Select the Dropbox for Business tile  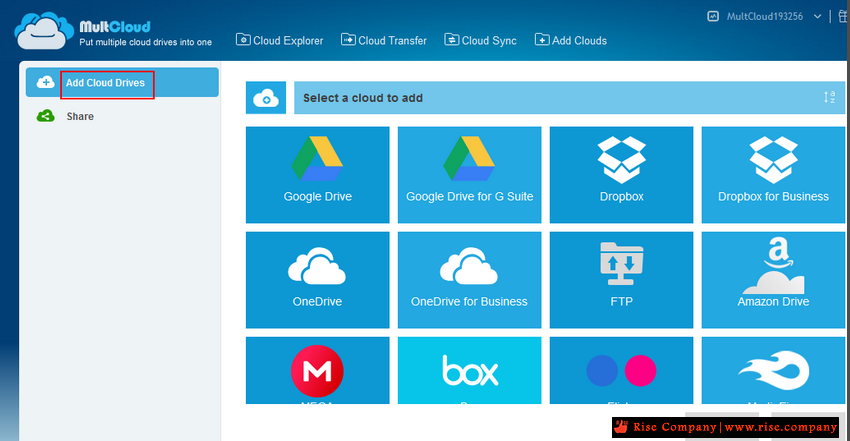tap(773, 174)
